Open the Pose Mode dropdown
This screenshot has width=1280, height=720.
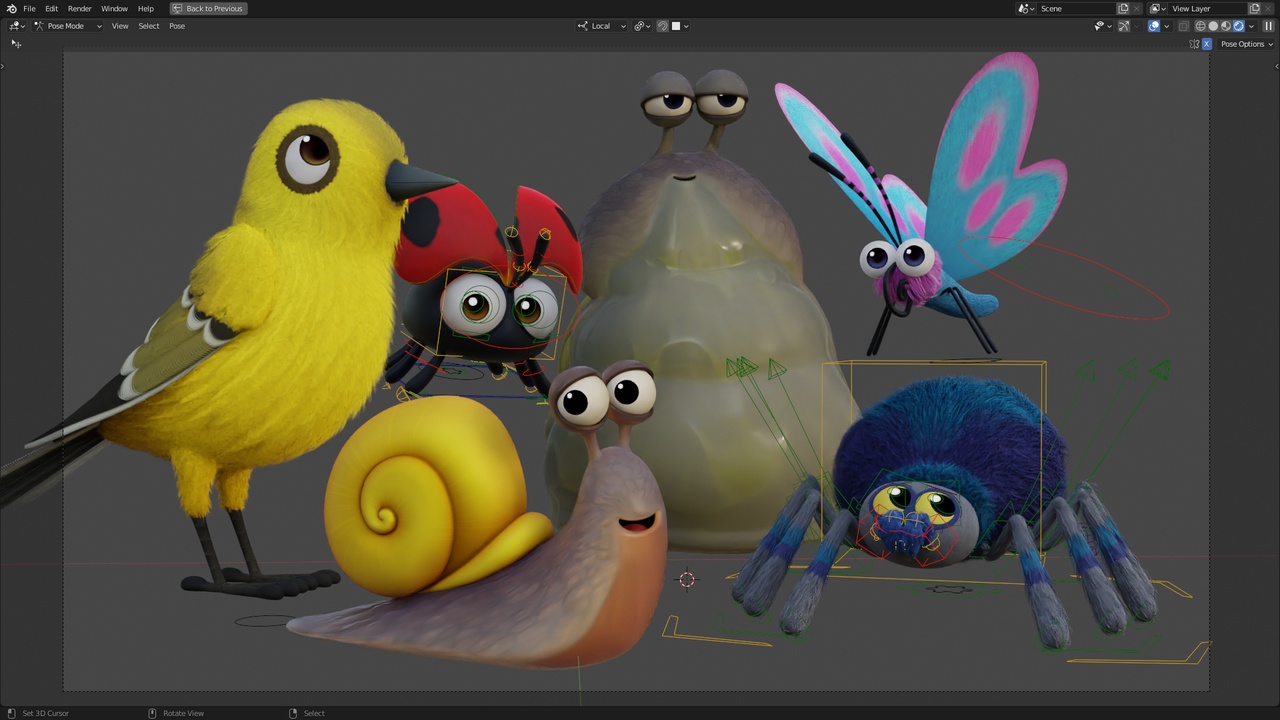(66, 26)
